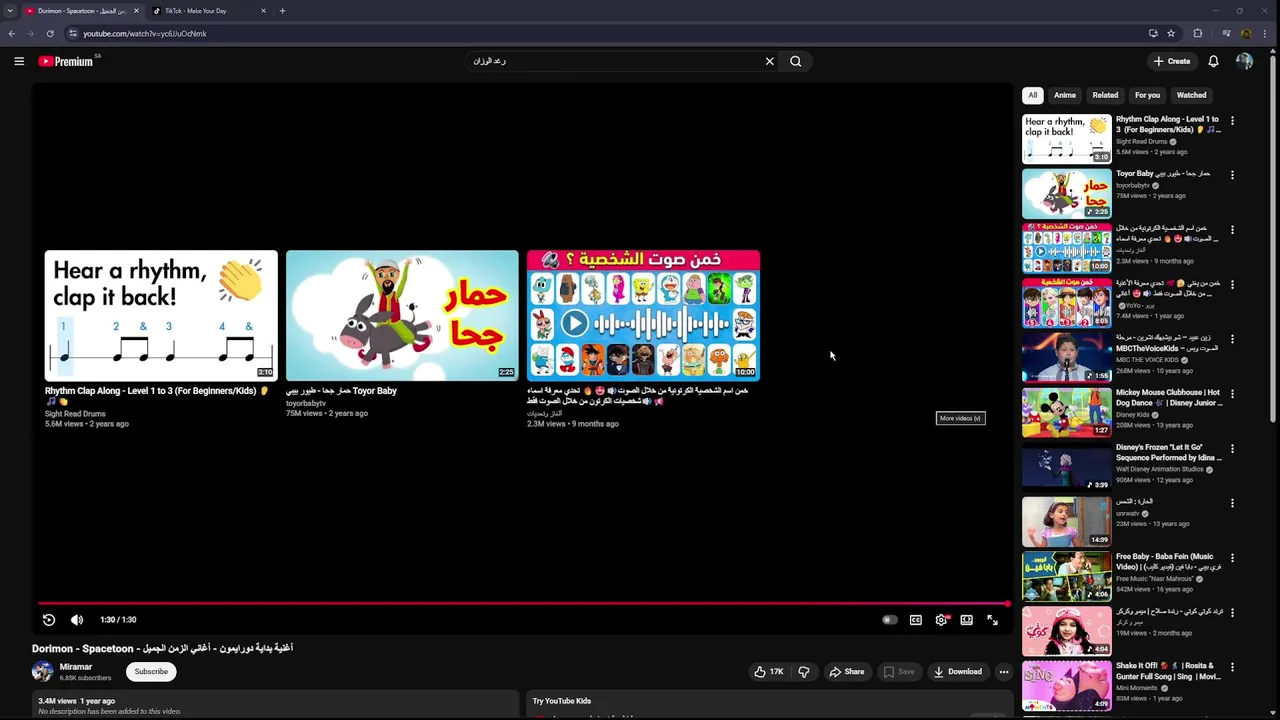Dislike the video with thumbs-down
Image resolution: width=1280 pixels, height=720 pixels.
click(804, 672)
